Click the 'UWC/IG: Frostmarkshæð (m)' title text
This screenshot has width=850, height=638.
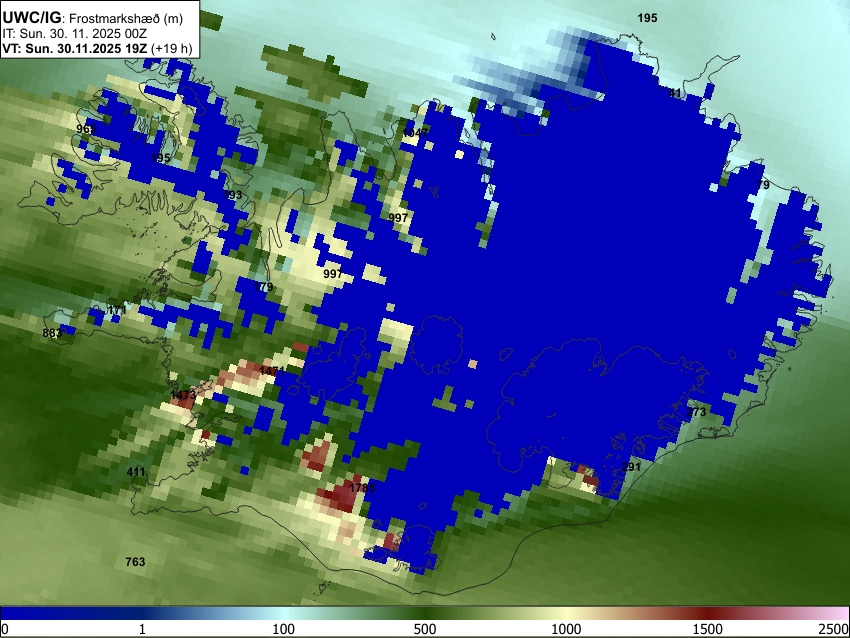coord(93,18)
